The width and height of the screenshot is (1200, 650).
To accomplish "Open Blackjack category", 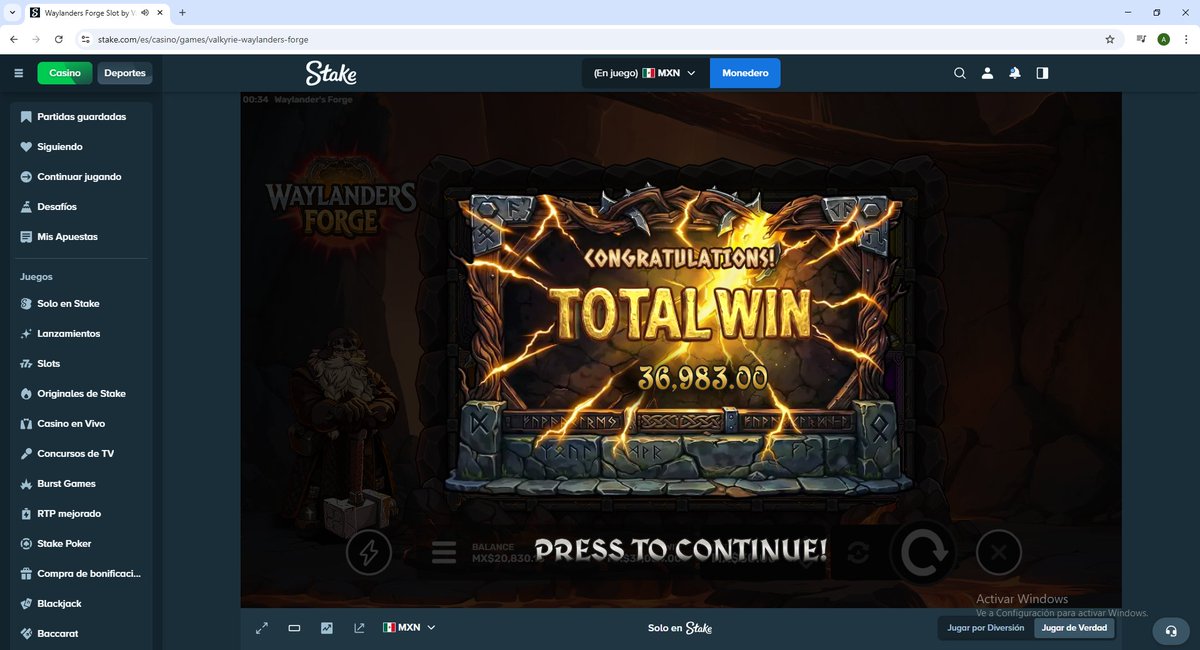I will tap(81, 604).
